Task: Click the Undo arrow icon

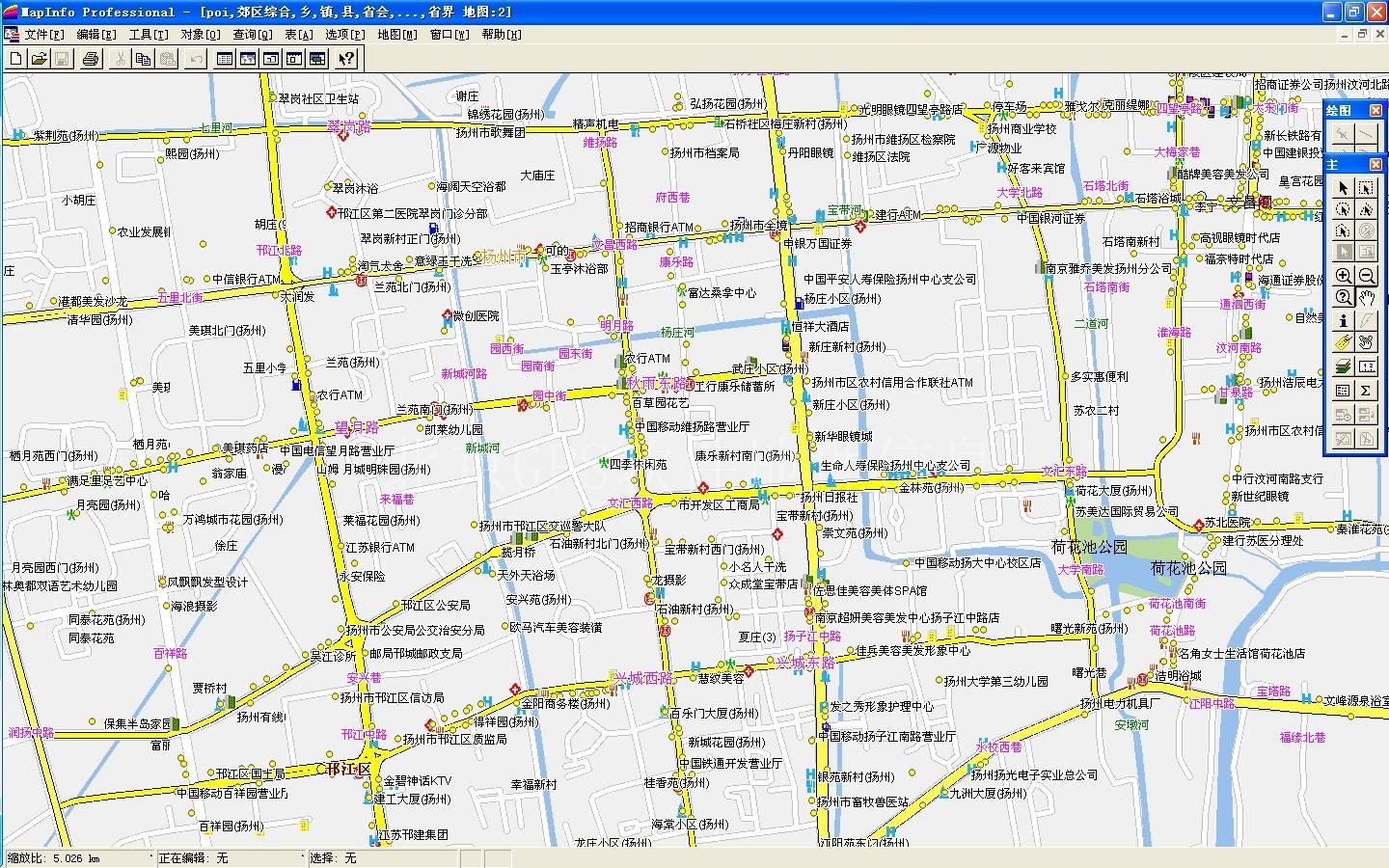Action: tap(196, 59)
